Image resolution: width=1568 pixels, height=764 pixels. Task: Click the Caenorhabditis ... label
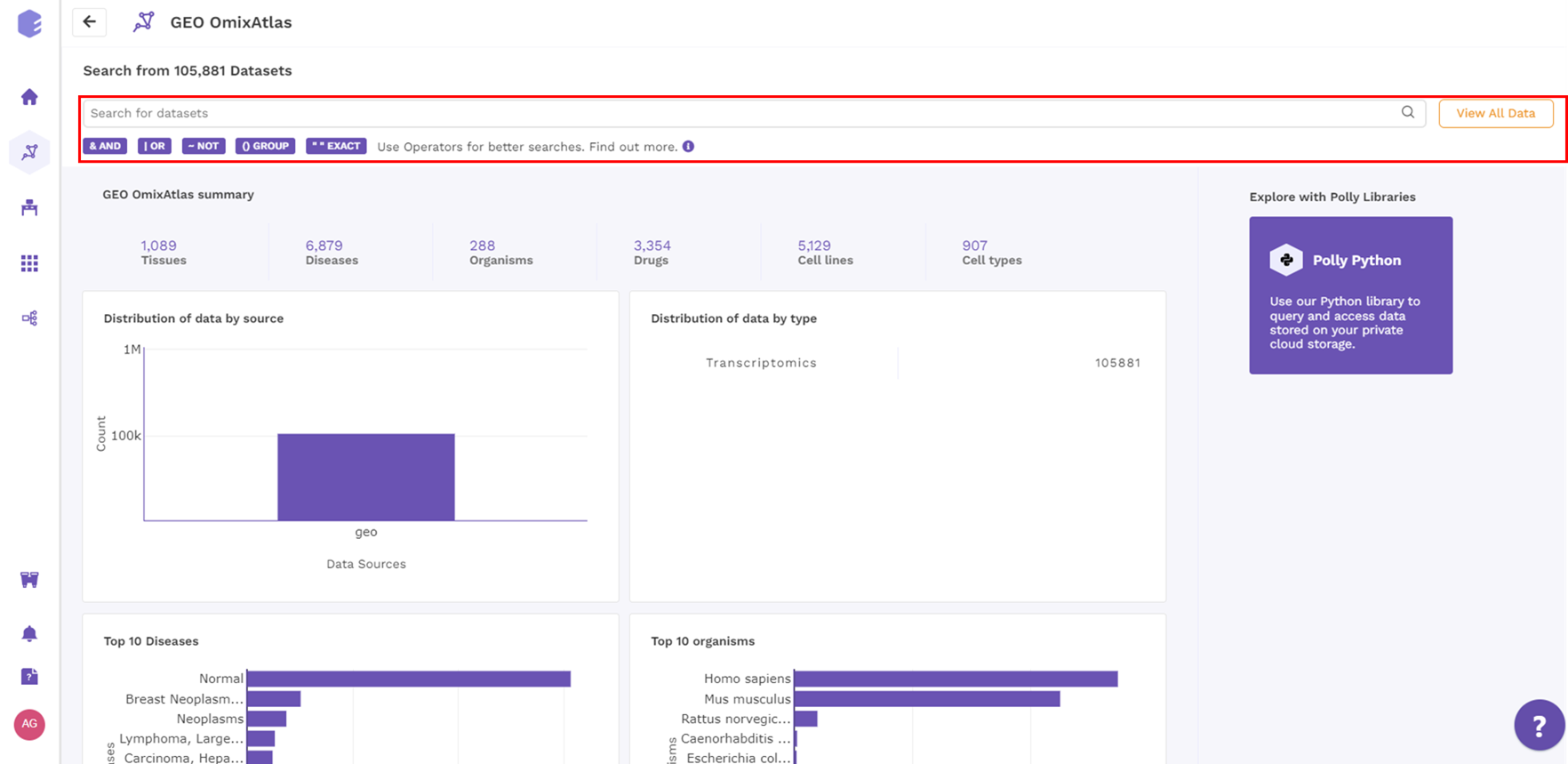pyautogui.click(x=735, y=738)
